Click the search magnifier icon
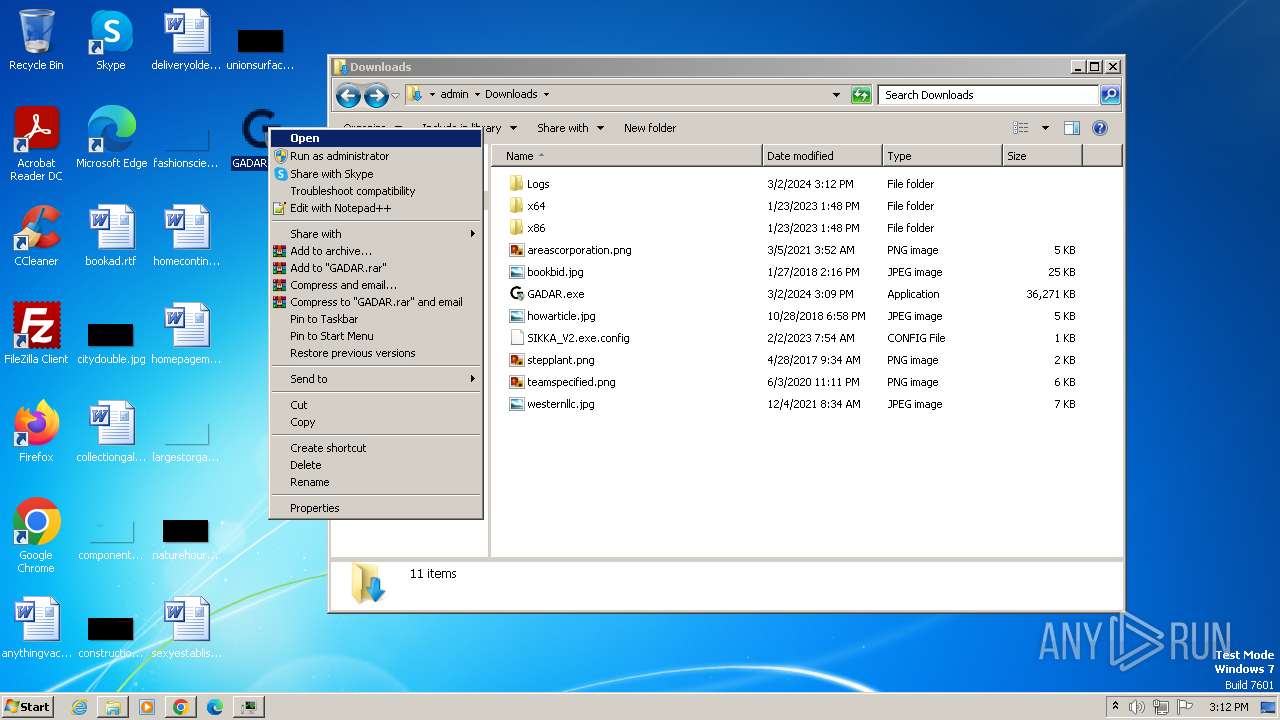 pos(1109,95)
